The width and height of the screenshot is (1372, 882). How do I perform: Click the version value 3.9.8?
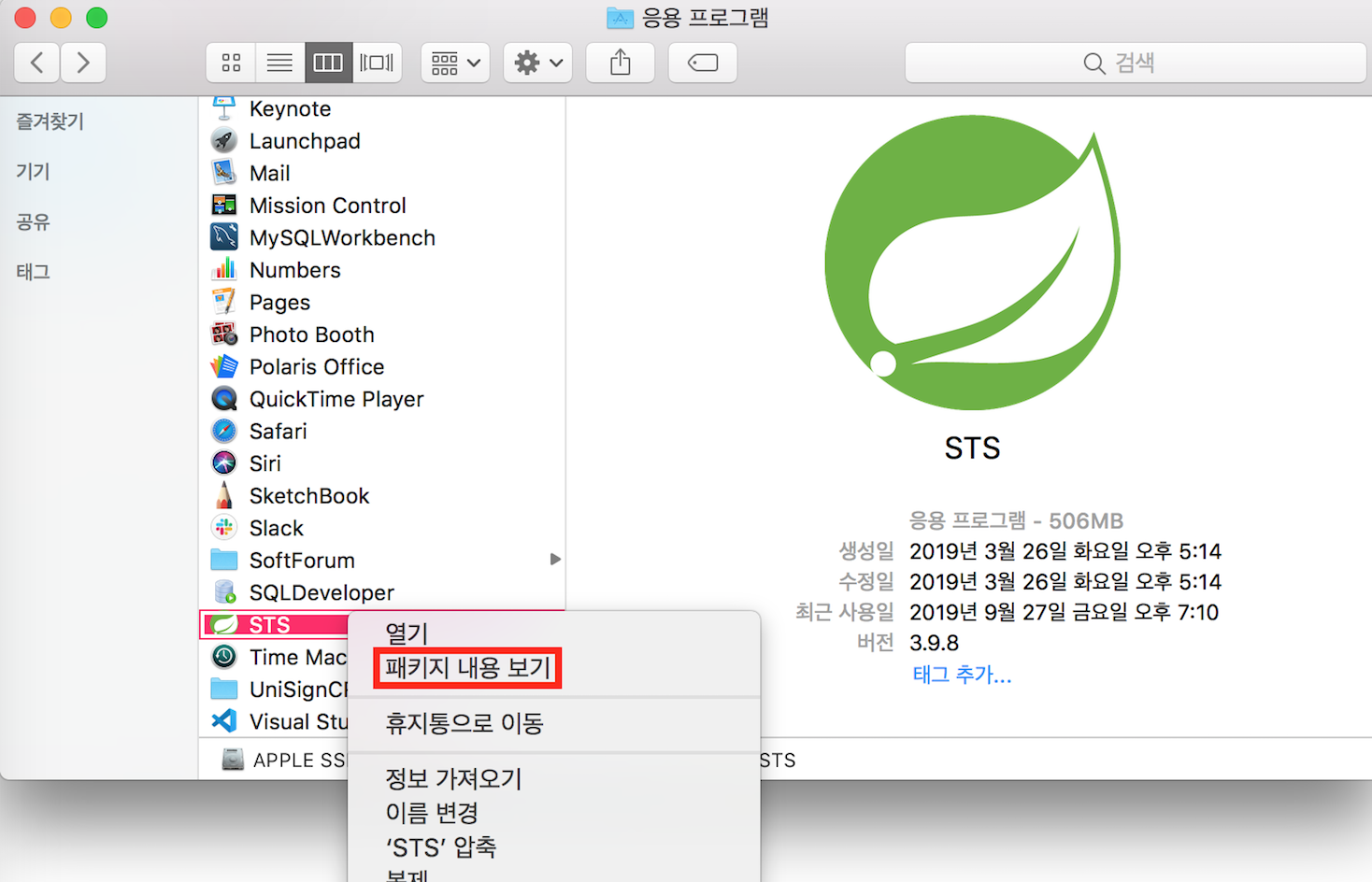pos(934,643)
